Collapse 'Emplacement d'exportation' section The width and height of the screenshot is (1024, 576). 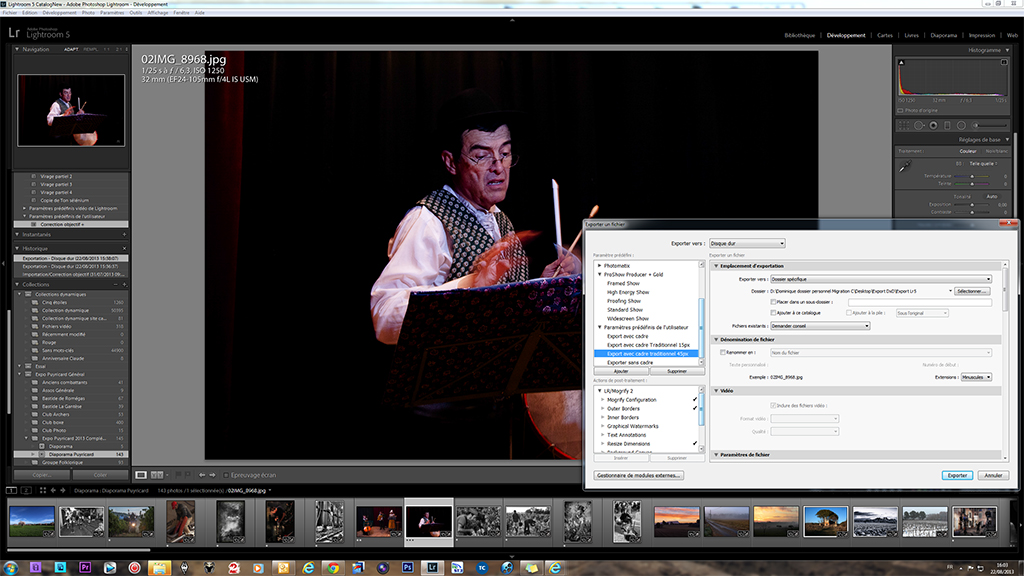coord(716,266)
